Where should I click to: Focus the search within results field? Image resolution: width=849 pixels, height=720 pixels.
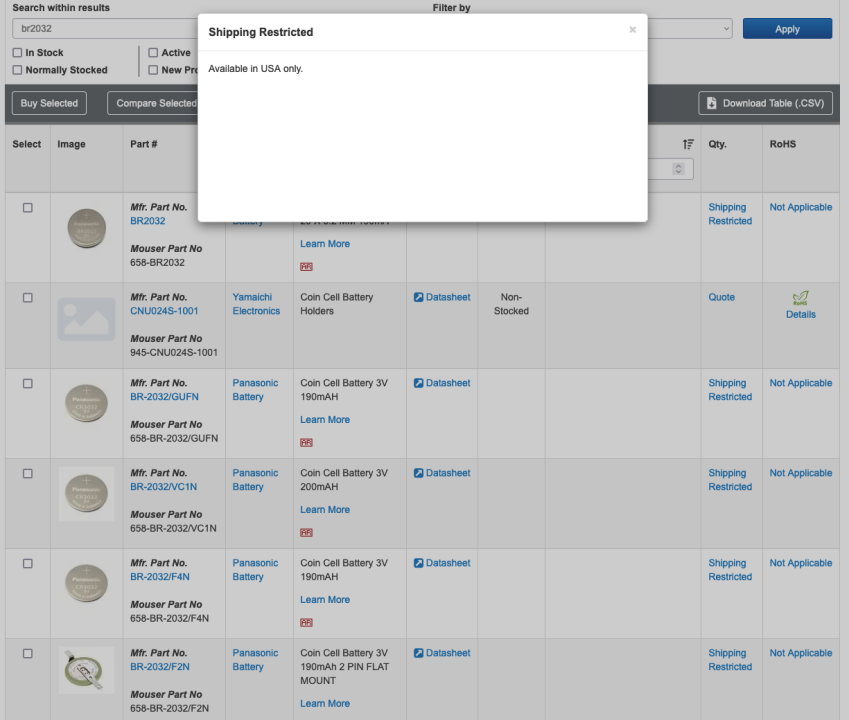[x=106, y=29]
